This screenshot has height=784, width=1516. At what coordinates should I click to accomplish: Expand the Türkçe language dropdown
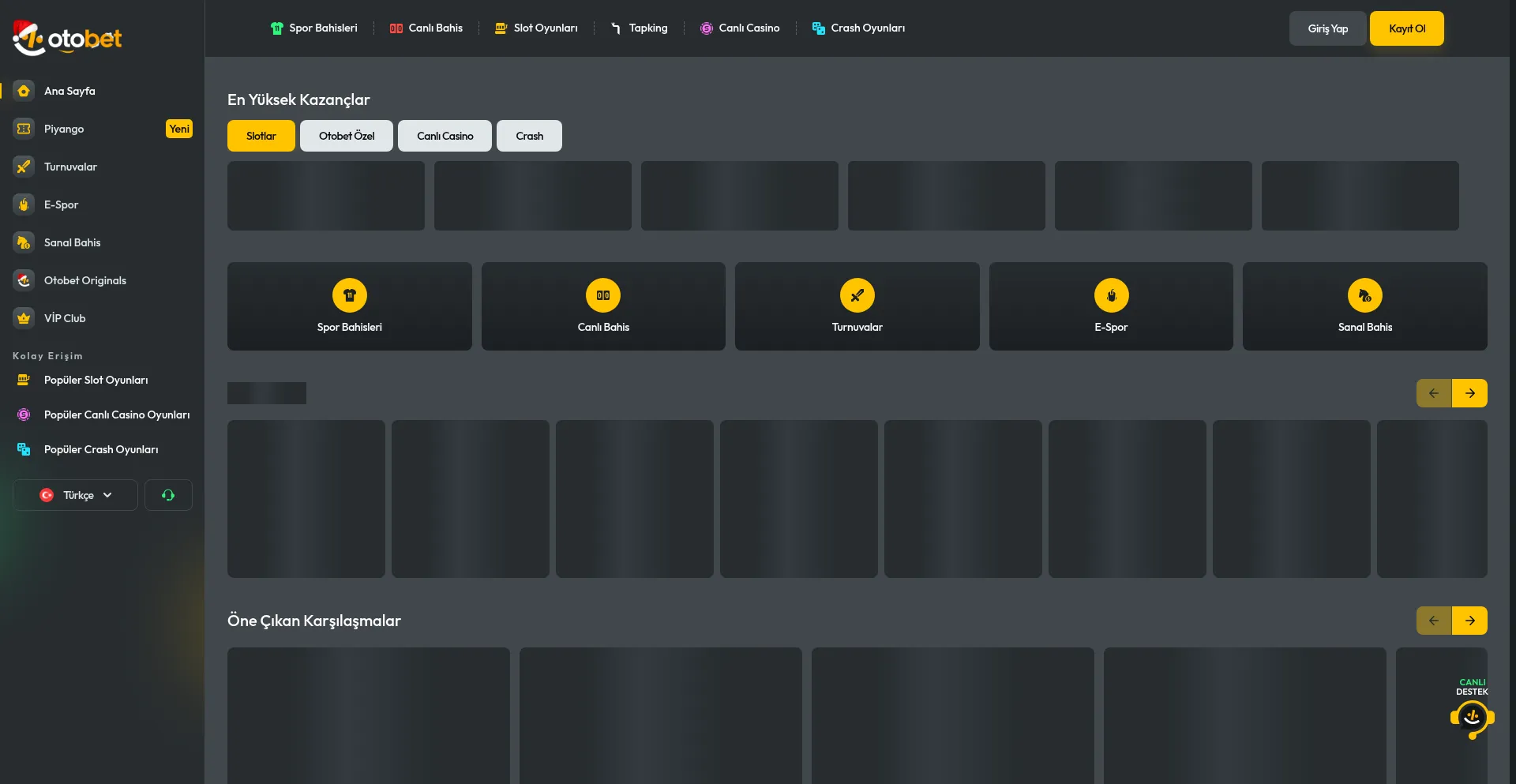[76, 495]
